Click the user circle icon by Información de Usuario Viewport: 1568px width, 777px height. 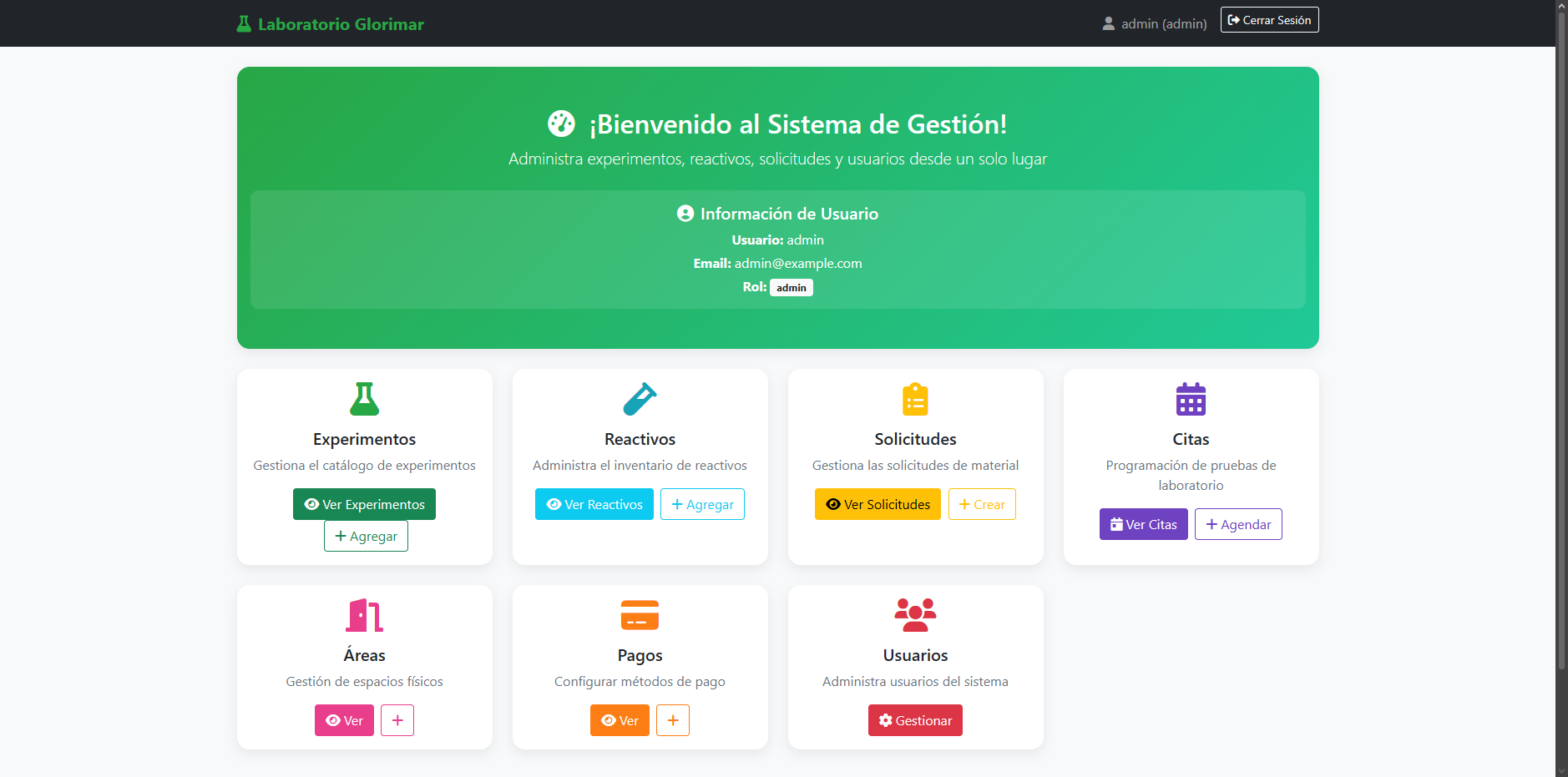[685, 214]
